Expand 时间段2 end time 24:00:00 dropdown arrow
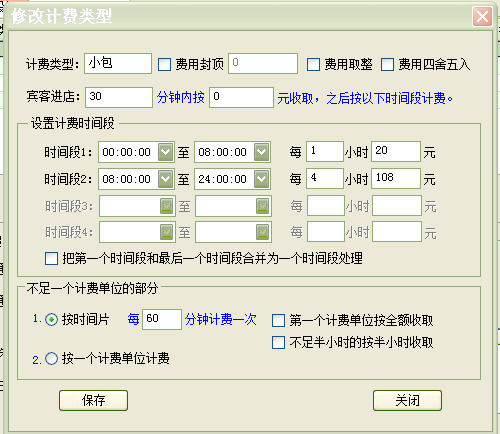The width and height of the screenshot is (500, 434). click(x=262, y=179)
